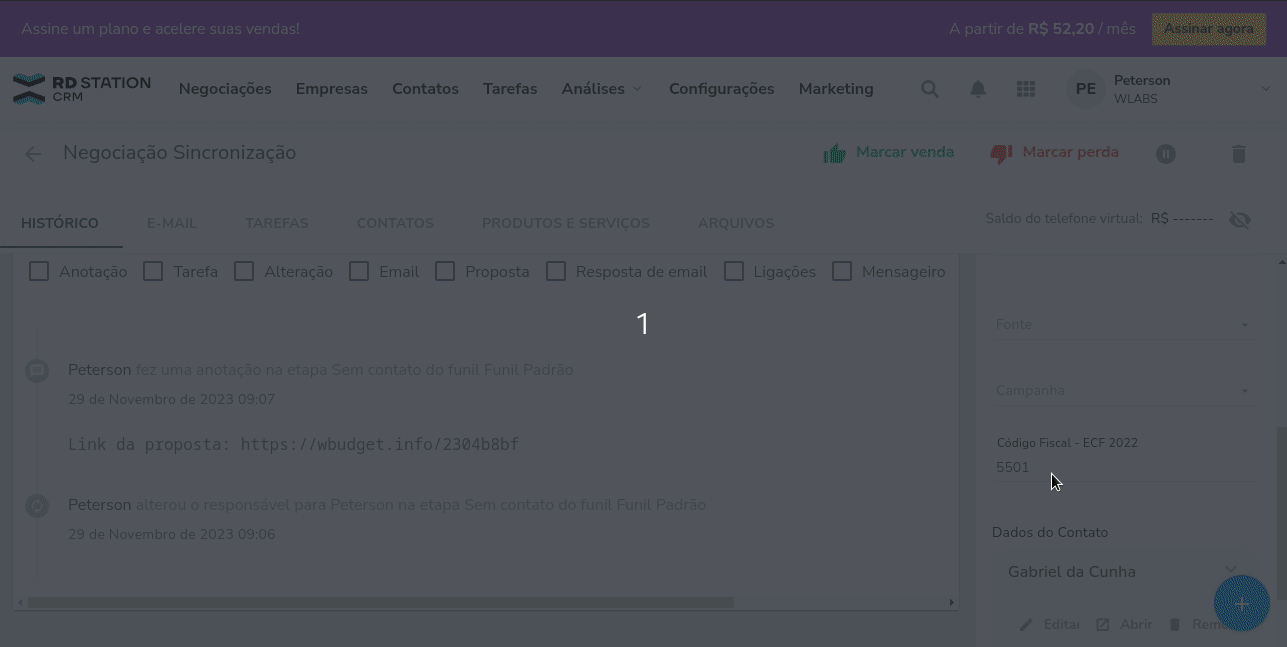Open the Tarefas tab of the deal
The width and height of the screenshot is (1287, 647).
(x=276, y=223)
